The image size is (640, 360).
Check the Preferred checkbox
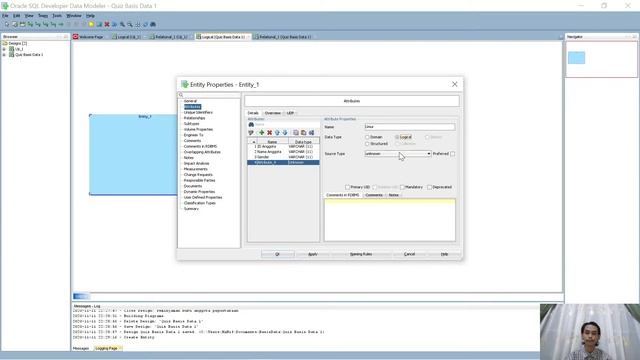[x=453, y=154]
